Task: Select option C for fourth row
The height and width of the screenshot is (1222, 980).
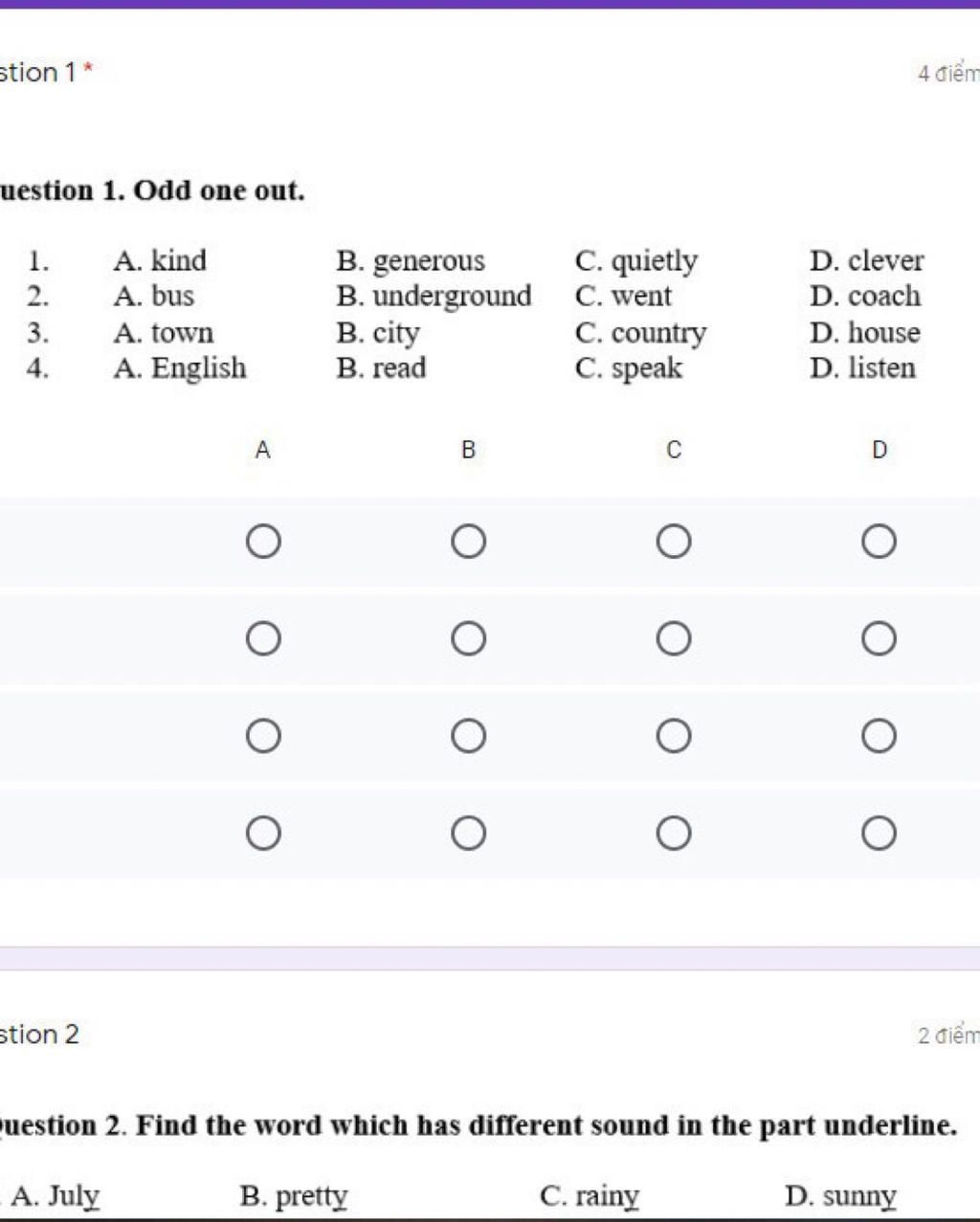Action: [x=674, y=833]
